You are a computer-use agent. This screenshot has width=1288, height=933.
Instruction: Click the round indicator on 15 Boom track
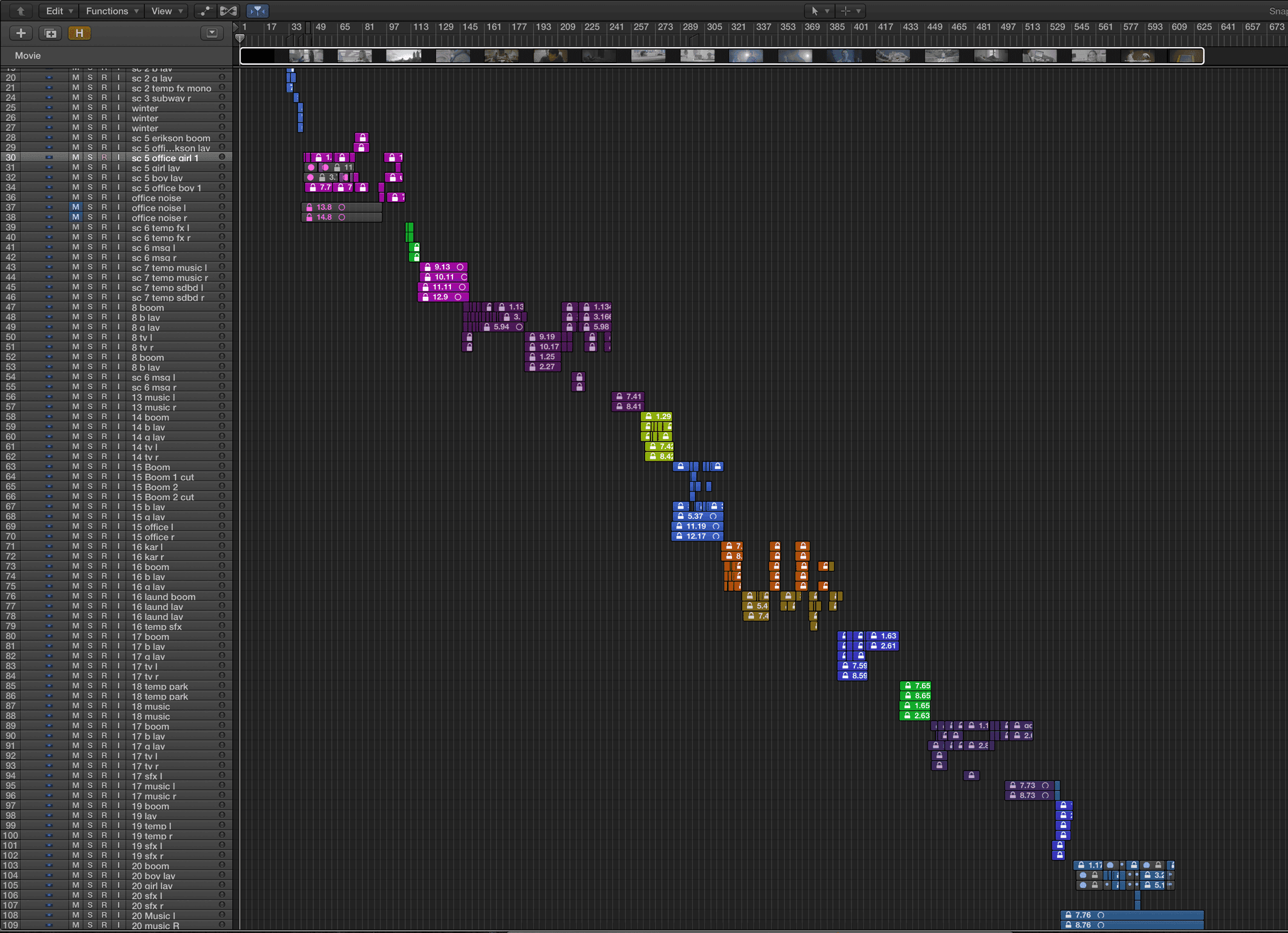222,467
